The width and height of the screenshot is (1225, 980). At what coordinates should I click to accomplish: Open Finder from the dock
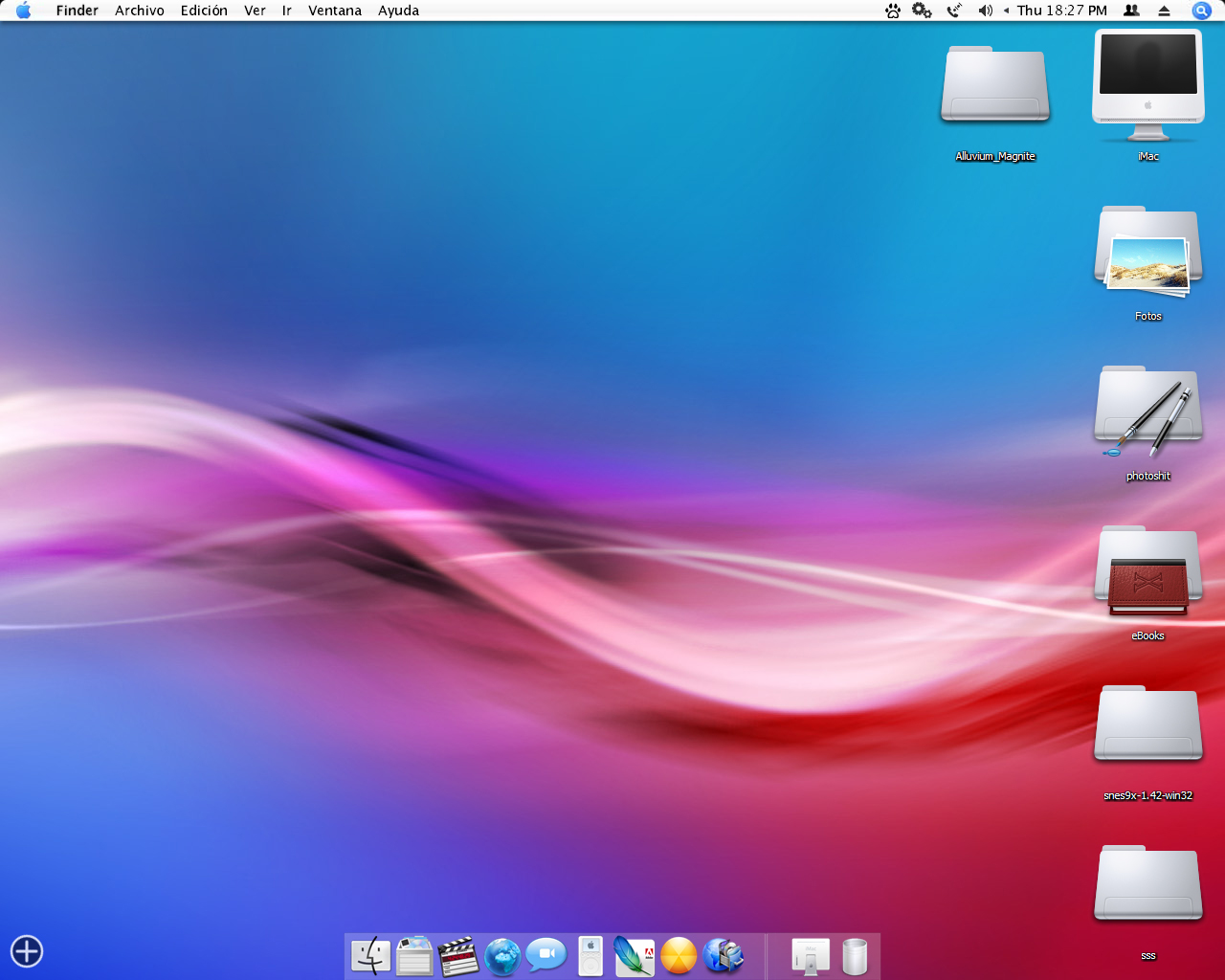click(x=370, y=955)
